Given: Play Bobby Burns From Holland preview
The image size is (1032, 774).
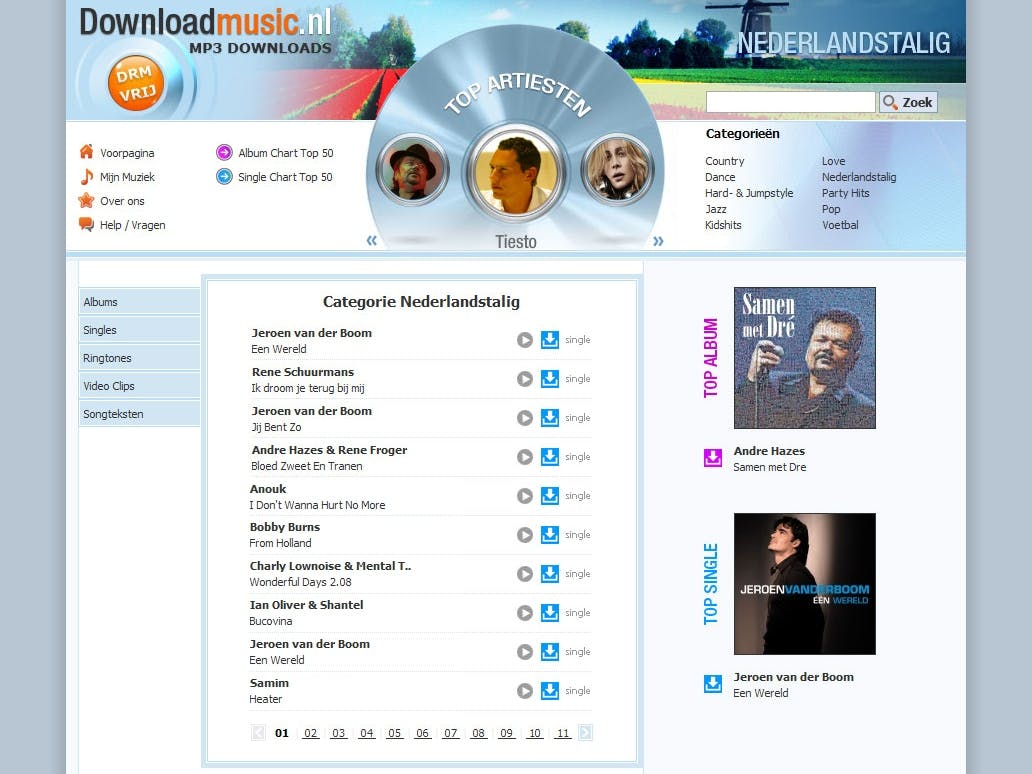Looking at the screenshot, I should click(525, 534).
